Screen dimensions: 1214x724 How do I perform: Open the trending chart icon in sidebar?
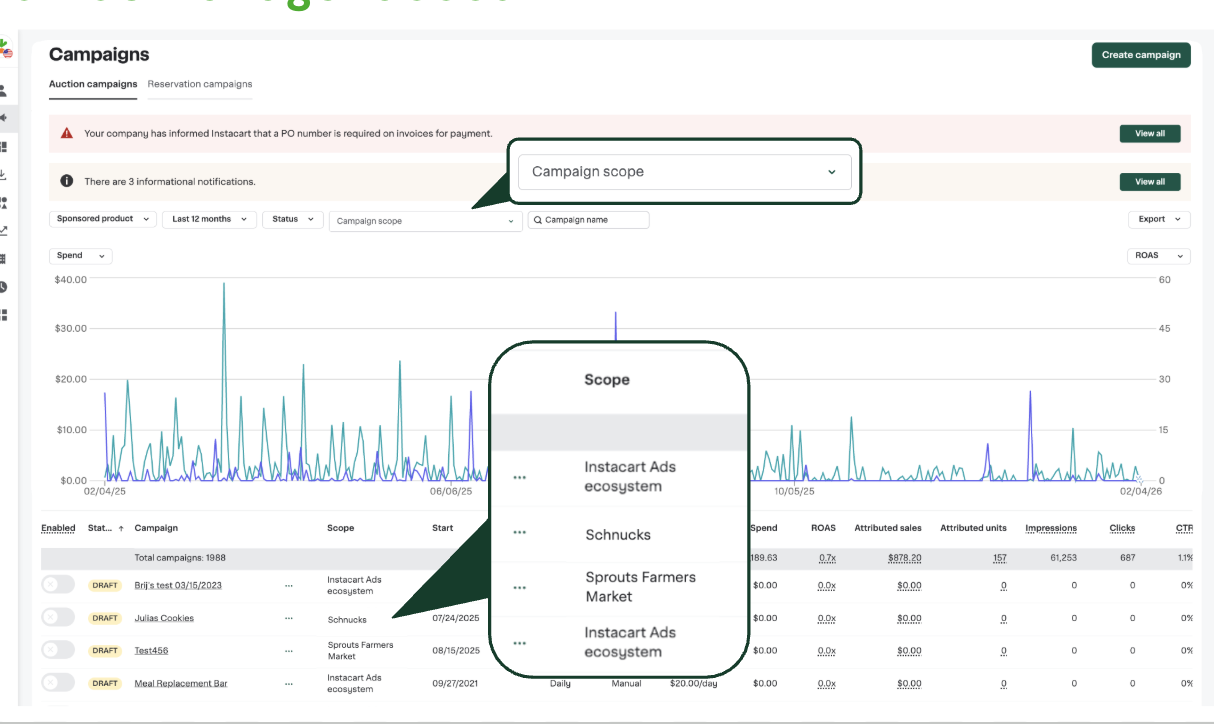[4, 230]
